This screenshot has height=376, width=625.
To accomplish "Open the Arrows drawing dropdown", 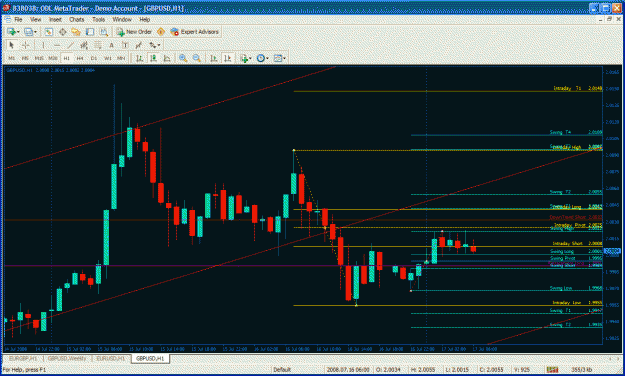I will pos(154,45).
